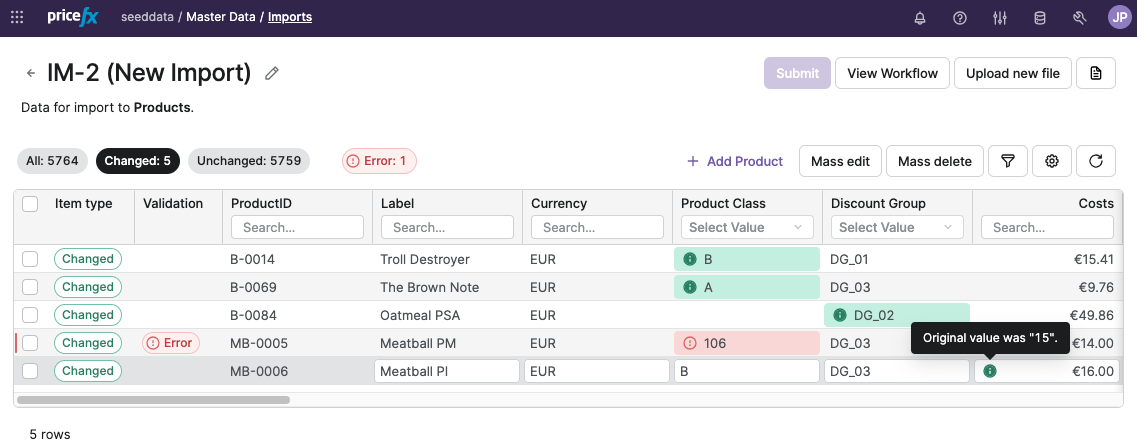1137x448 pixels.
Task: Go back using the left arrow
Action: [x=31, y=73]
